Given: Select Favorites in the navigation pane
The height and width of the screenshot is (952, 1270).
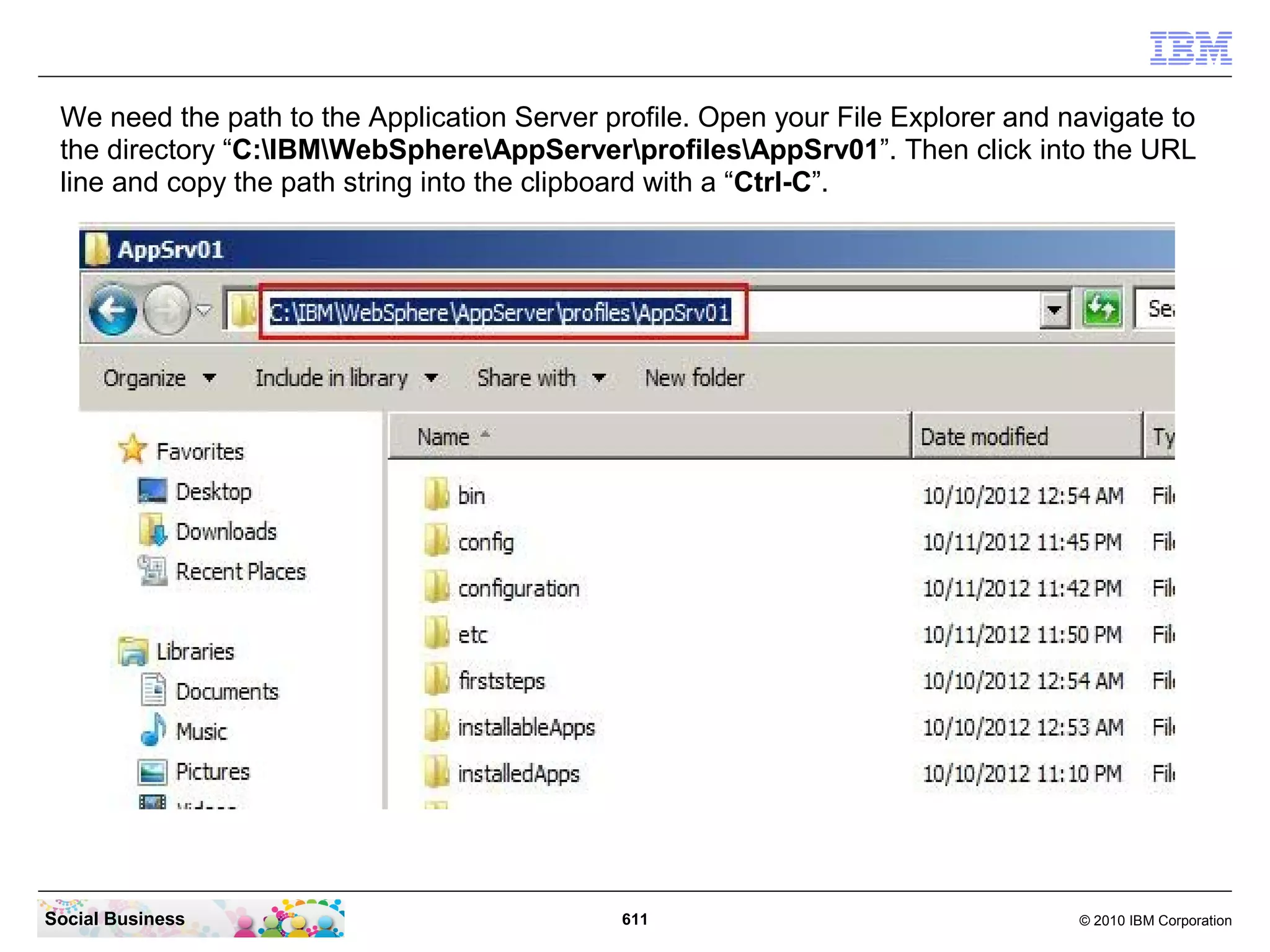Looking at the screenshot, I should (200, 452).
